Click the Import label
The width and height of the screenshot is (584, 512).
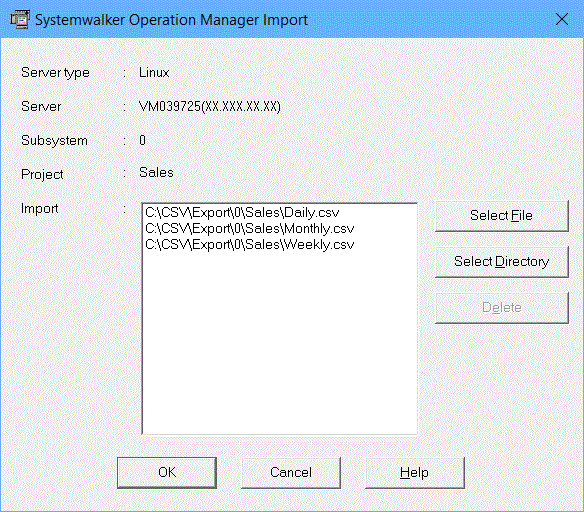39,209
